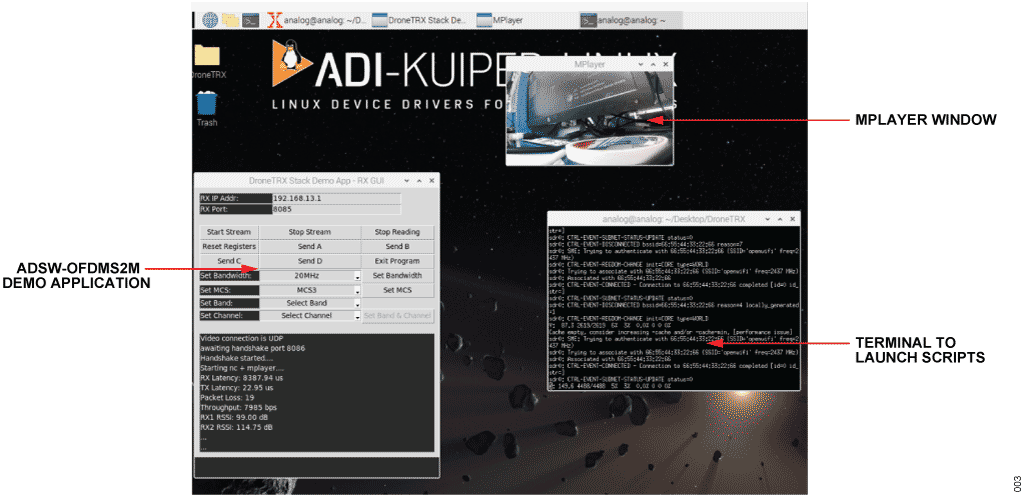Open the Select Band dropdown
Viewport: 1024px width, 496px height.
(311, 303)
